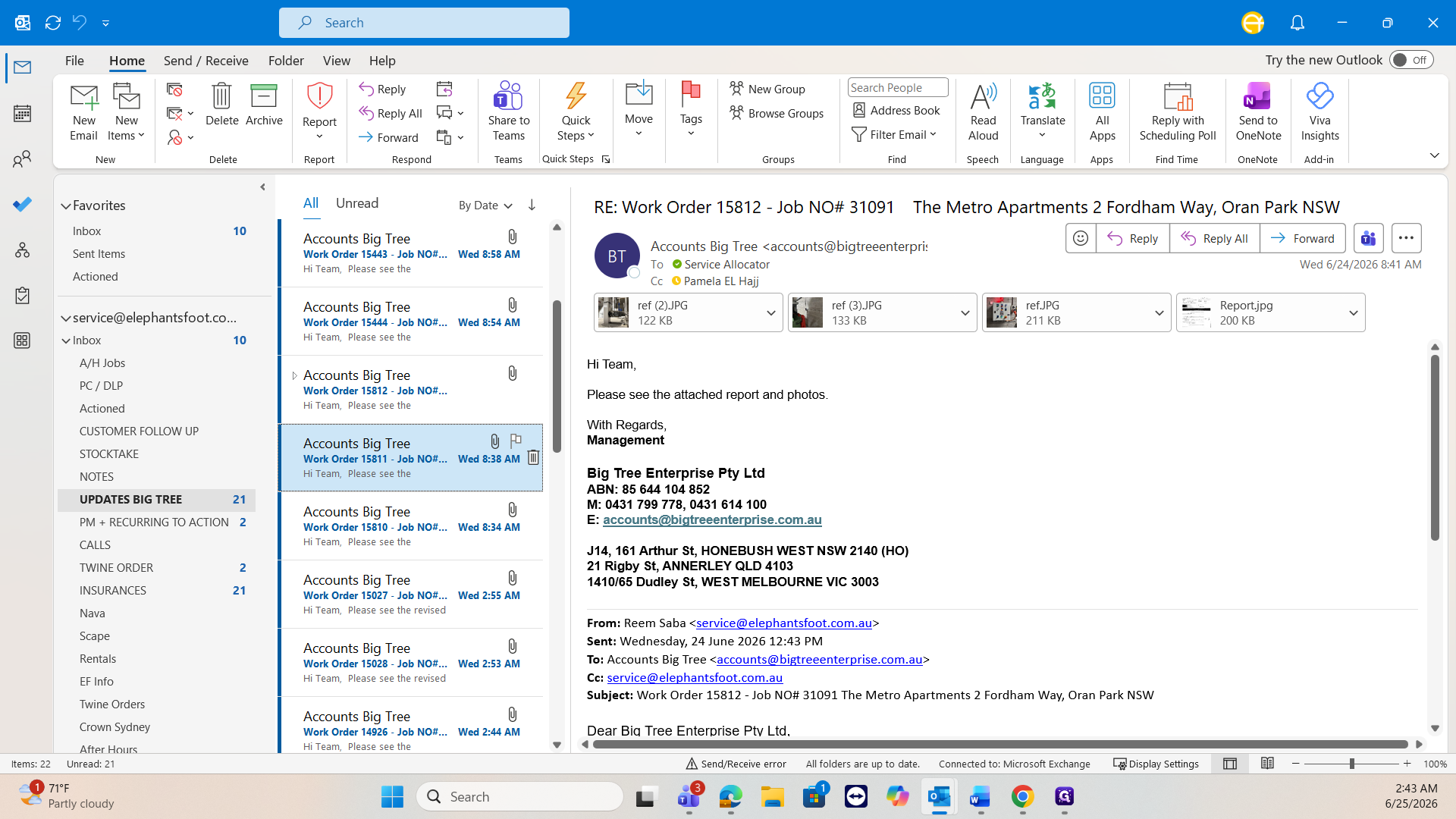Viewport: 1456px width, 819px height.
Task: Open Google Chrome from taskbar
Action: pos(1022,796)
